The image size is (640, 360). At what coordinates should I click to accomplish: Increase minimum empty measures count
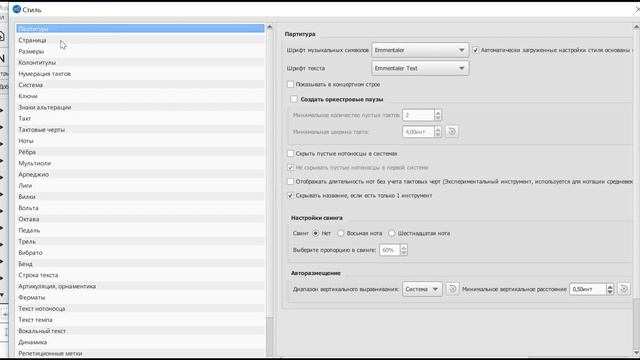click(438, 112)
